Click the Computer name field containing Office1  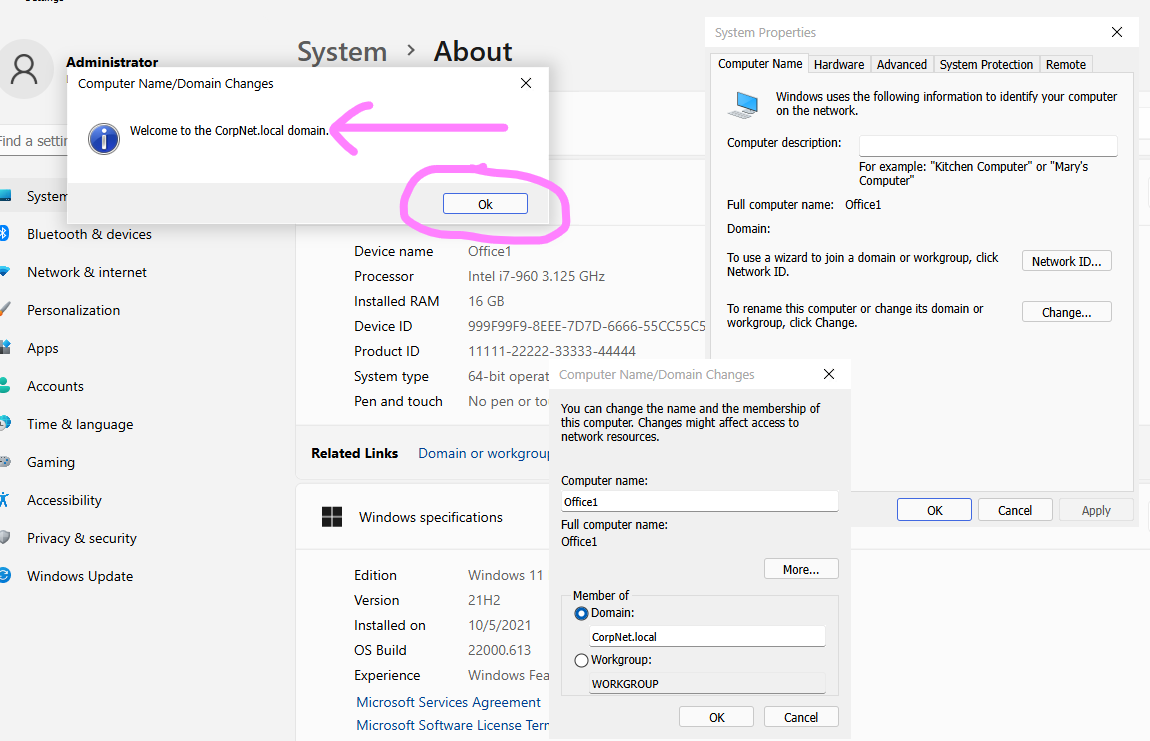coord(700,501)
